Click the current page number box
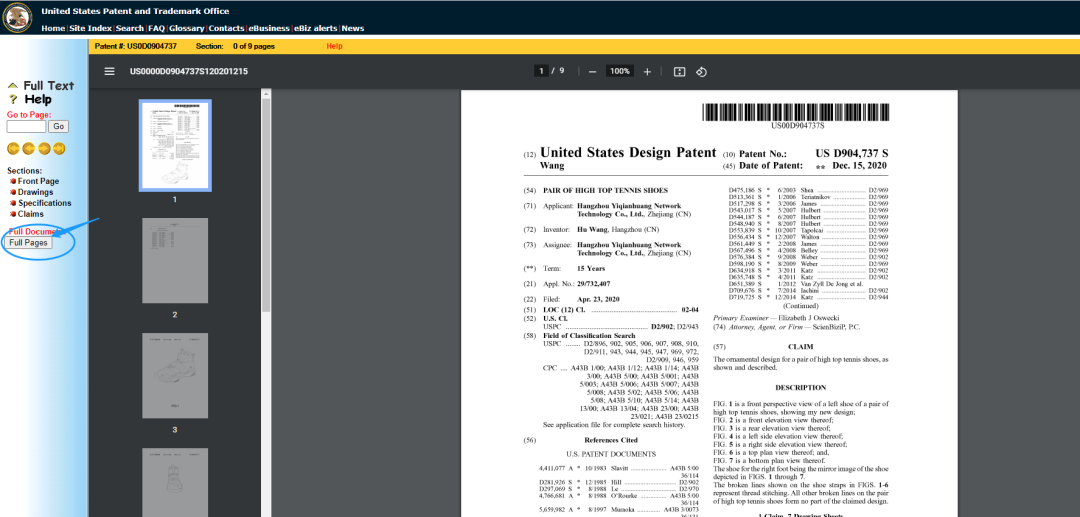1080x517 pixels. tap(541, 71)
